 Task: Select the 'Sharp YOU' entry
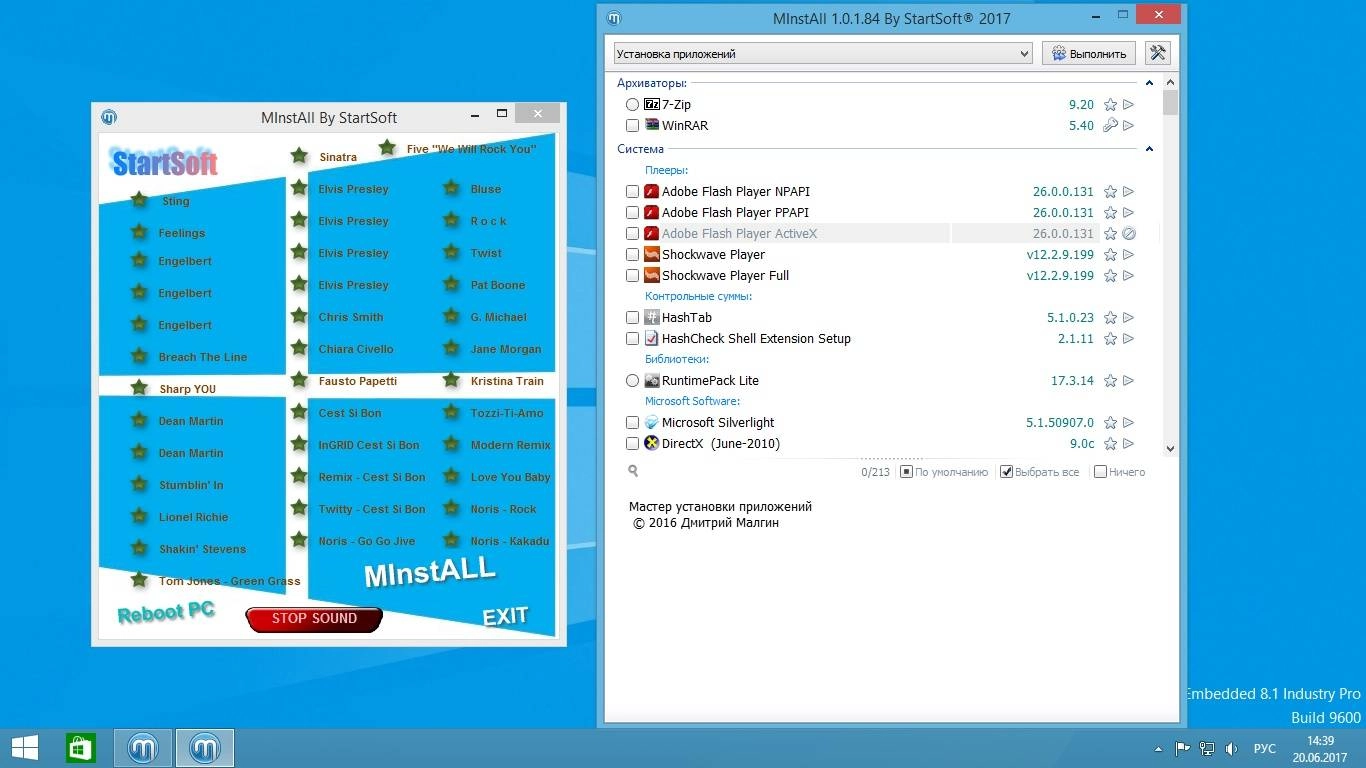(187, 389)
